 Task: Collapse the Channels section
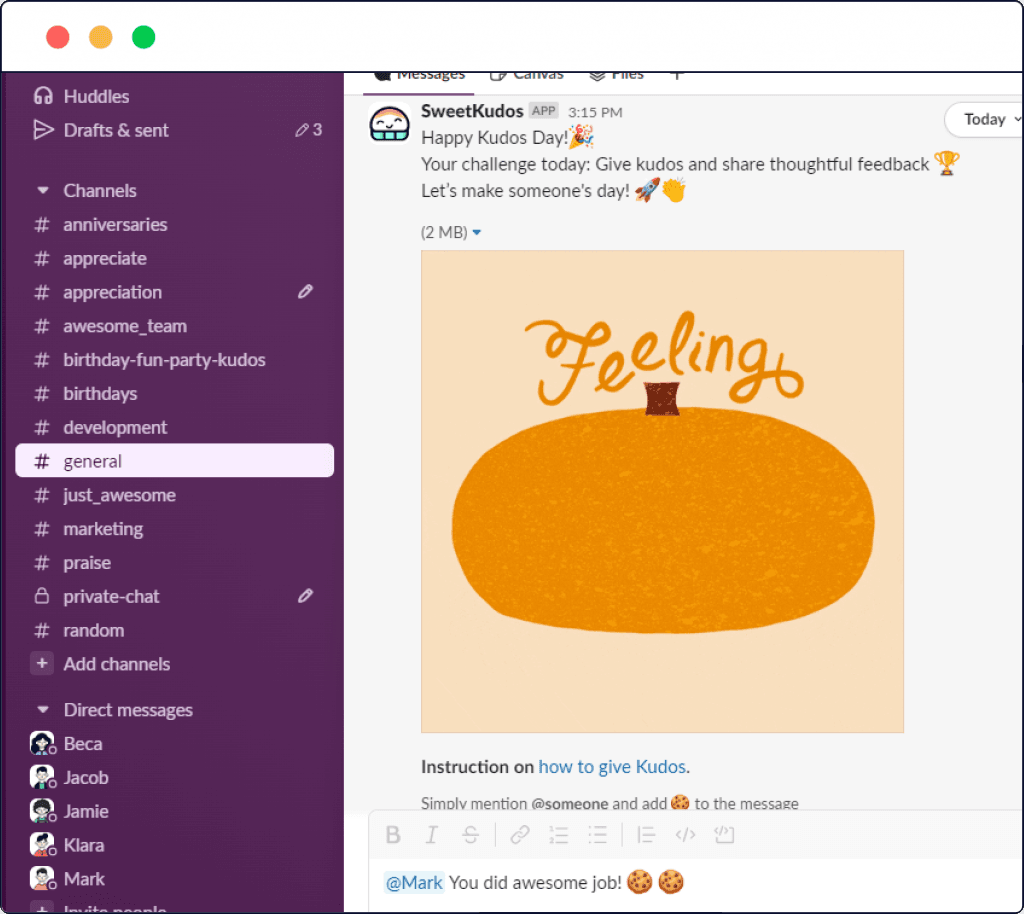[42, 191]
